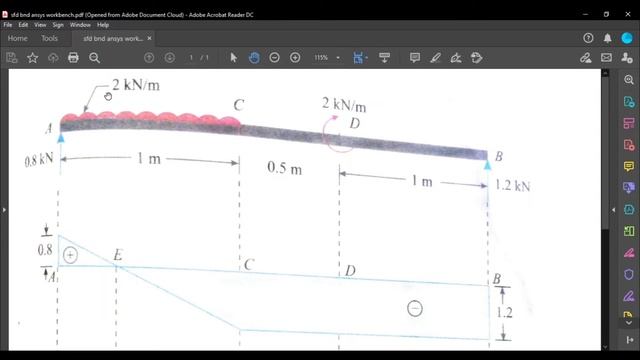The image size is (640, 360).
Task: Click the "0.5 m" dimension text
Action: click(x=284, y=168)
